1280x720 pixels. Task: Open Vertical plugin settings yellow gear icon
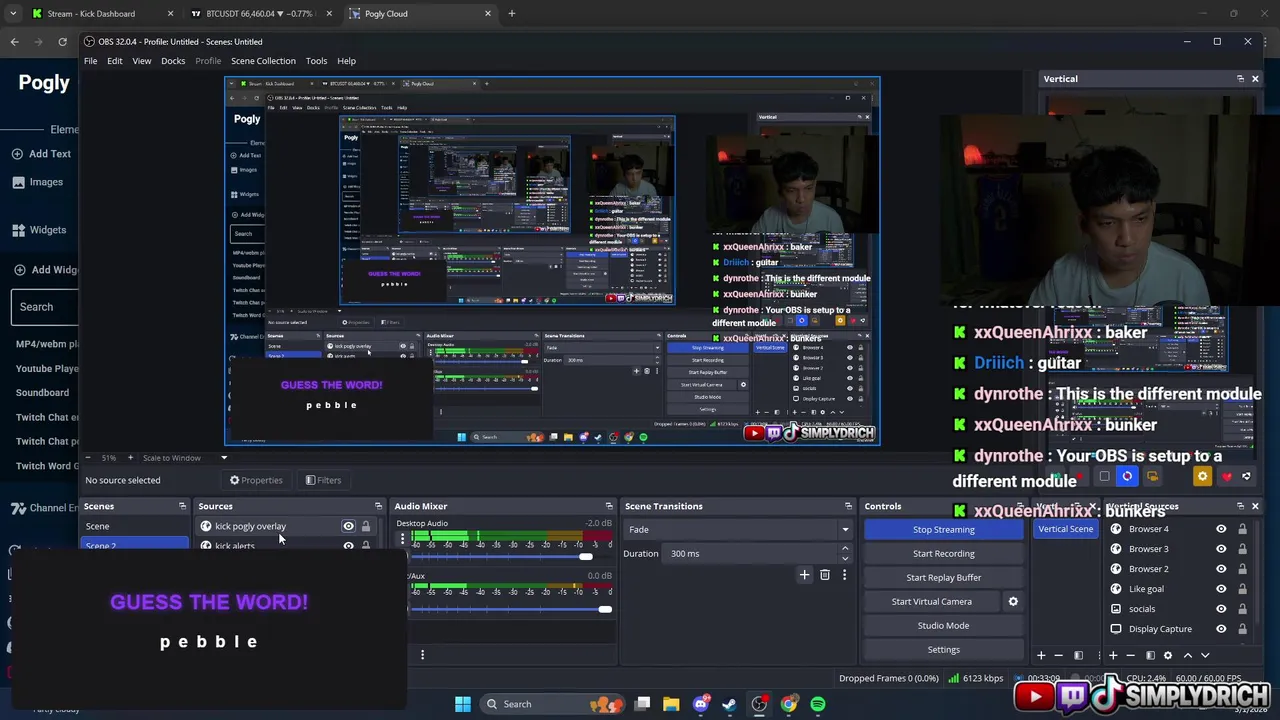(x=1202, y=477)
